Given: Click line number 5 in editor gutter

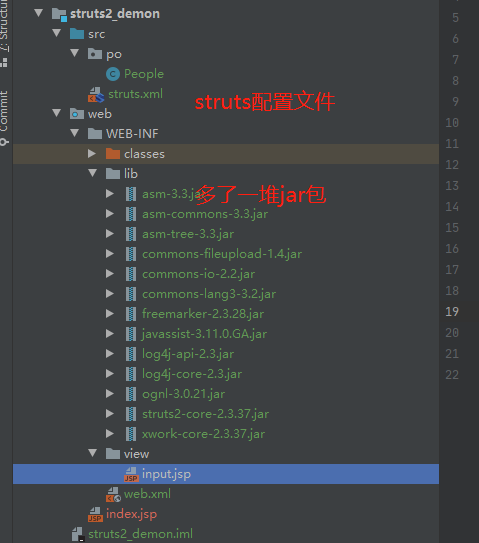Looking at the screenshot, I should coord(455,18).
